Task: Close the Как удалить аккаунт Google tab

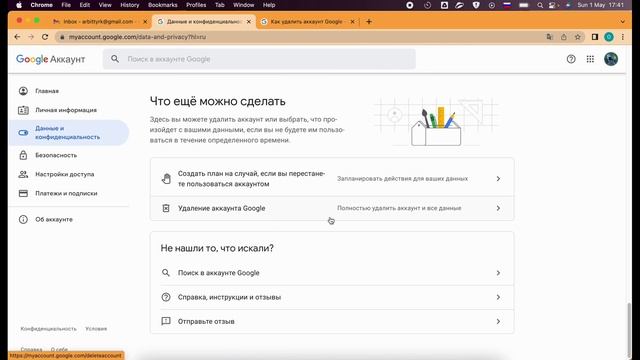Action: (353, 22)
